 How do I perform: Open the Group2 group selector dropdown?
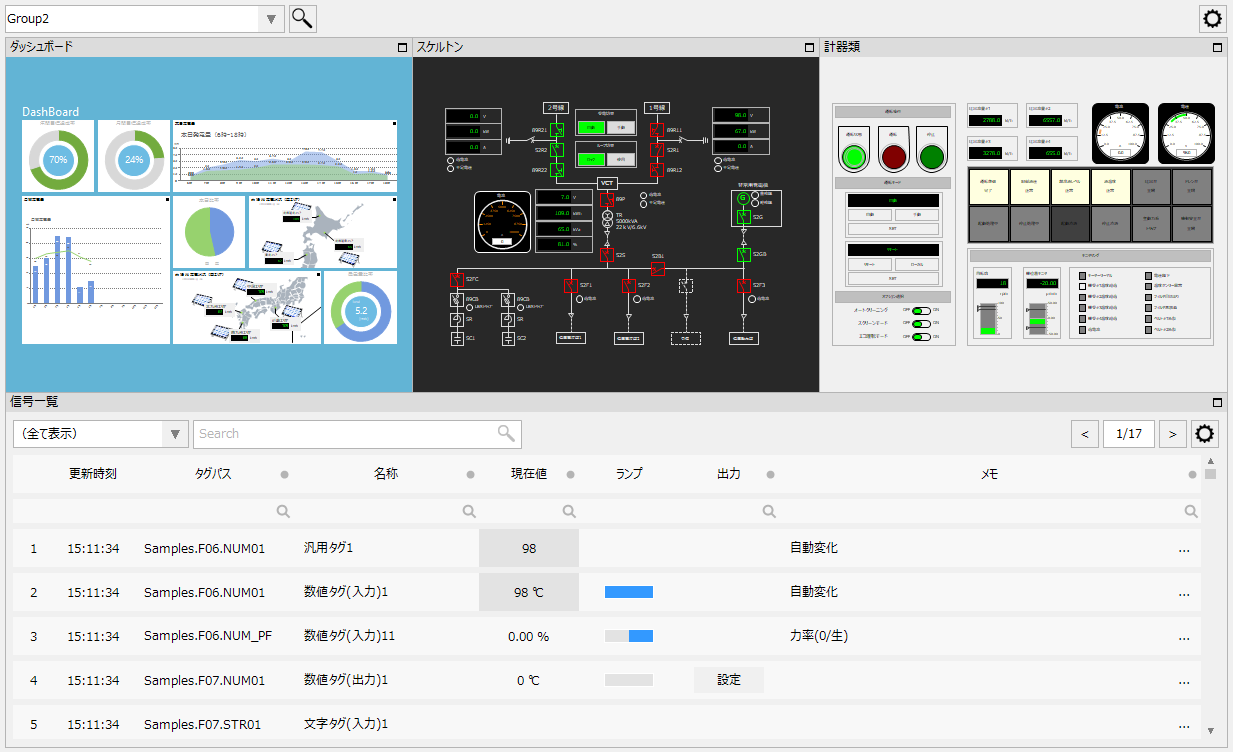pos(270,19)
